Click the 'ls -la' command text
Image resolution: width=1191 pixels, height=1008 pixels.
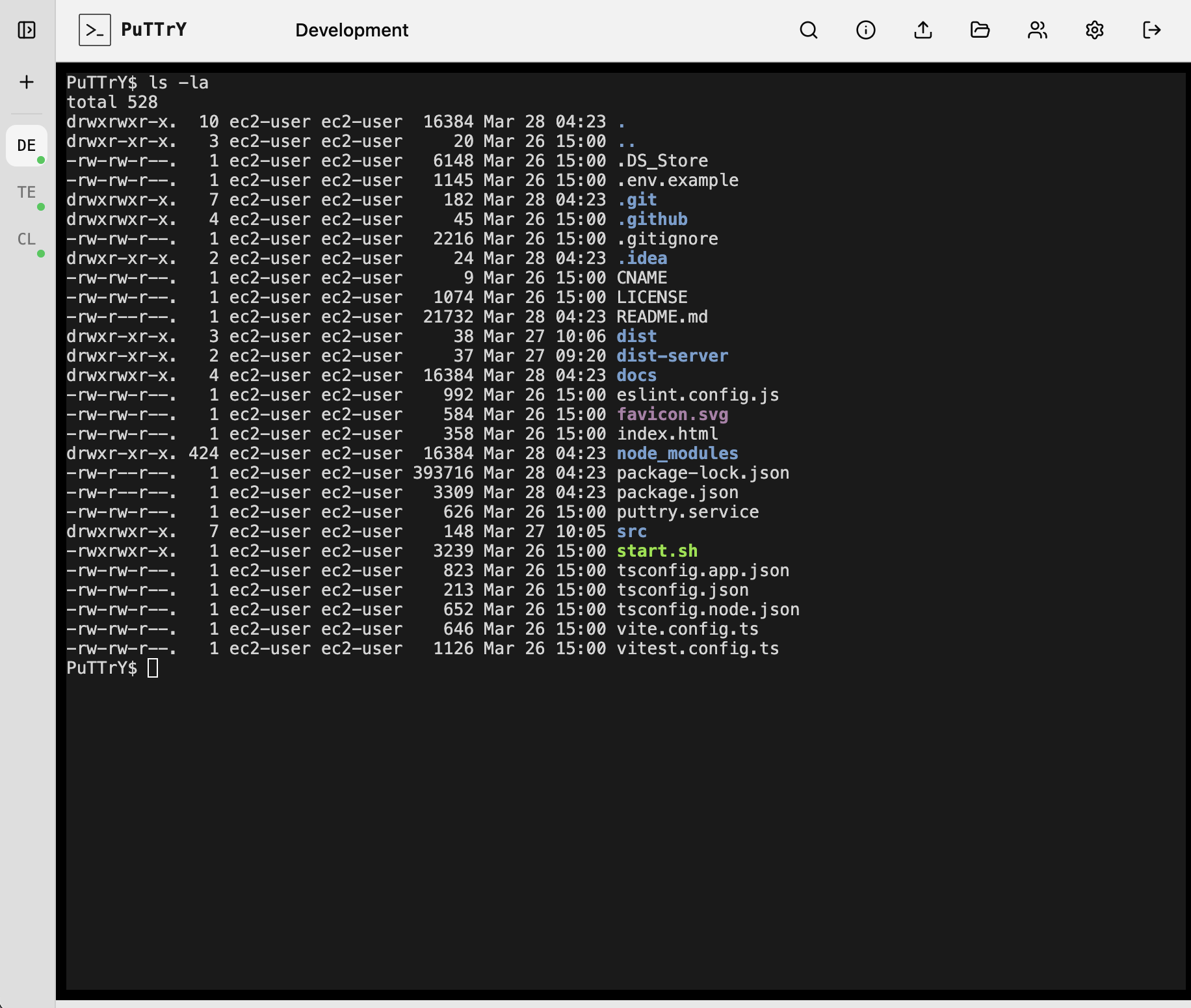click(179, 83)
